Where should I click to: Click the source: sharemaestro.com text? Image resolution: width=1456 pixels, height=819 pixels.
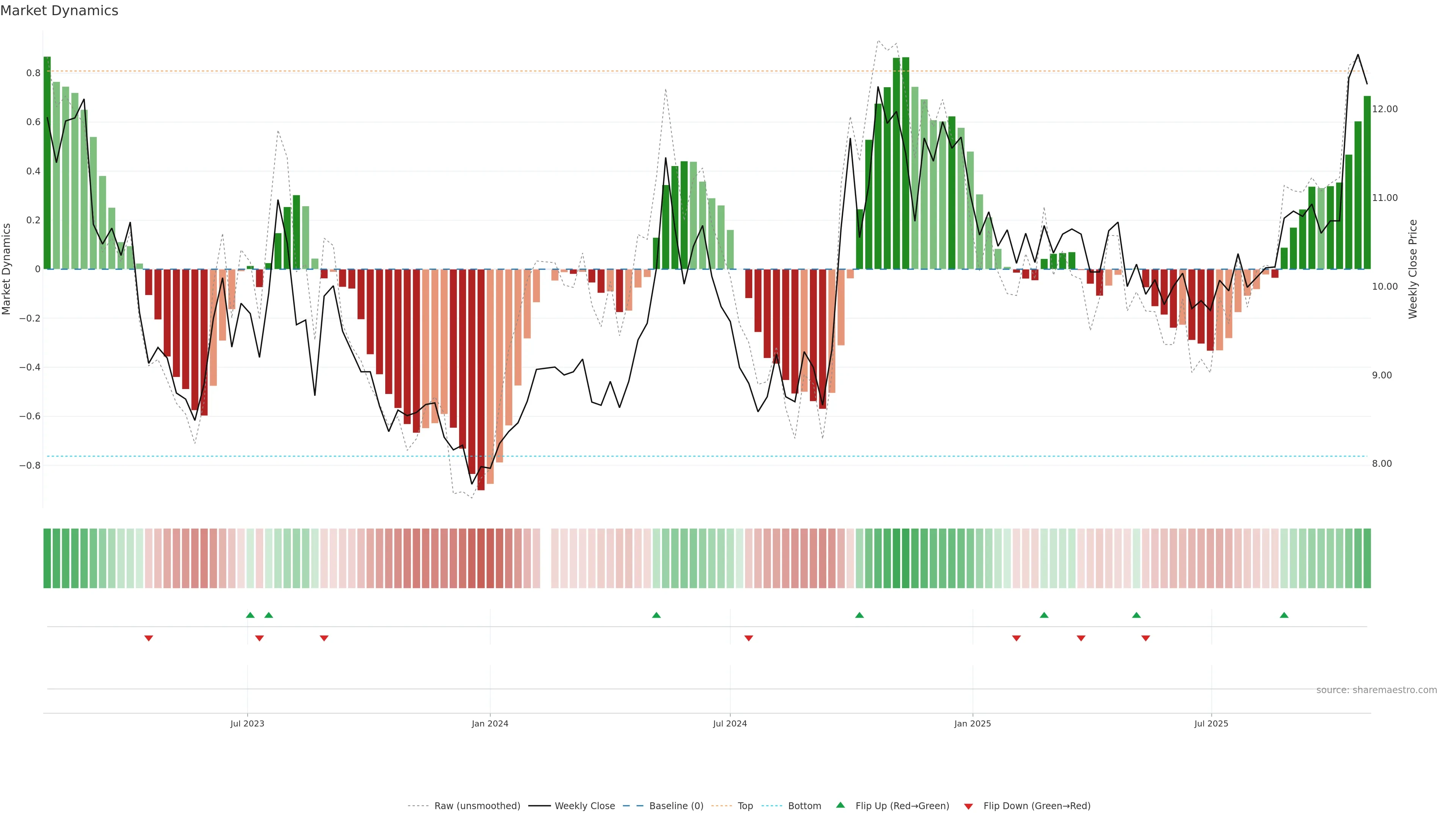(1376, 690)
